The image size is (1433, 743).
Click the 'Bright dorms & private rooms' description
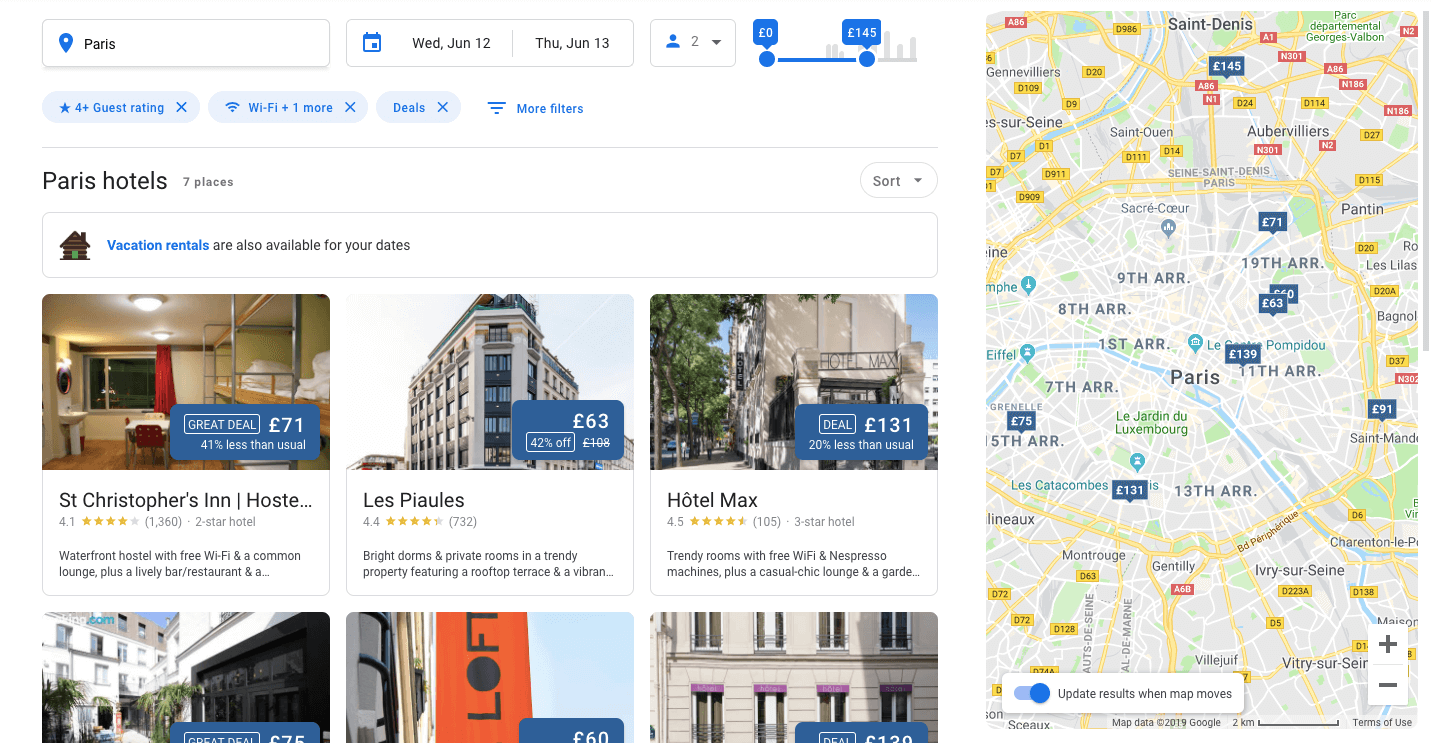click(x=488, y=564)
